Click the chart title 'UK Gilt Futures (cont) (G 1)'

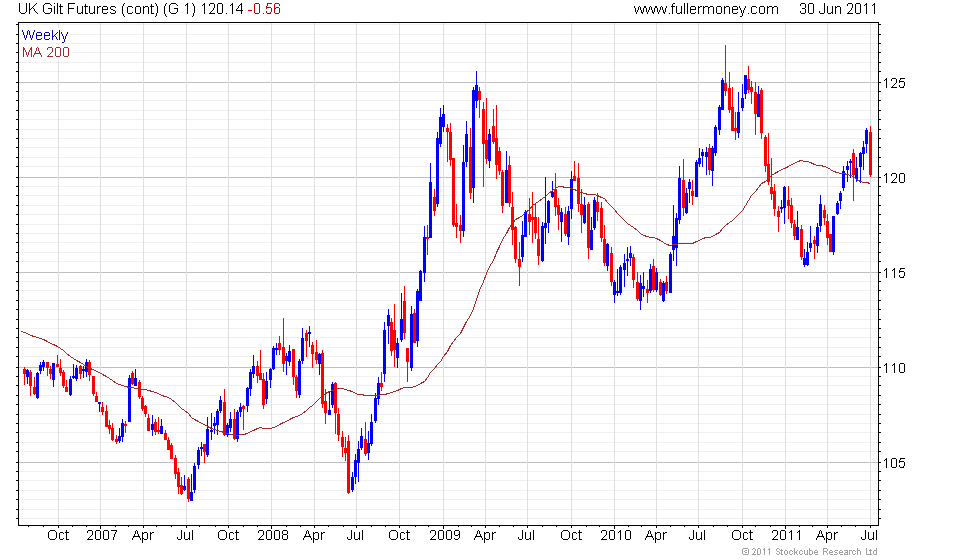tap(107, 9)
